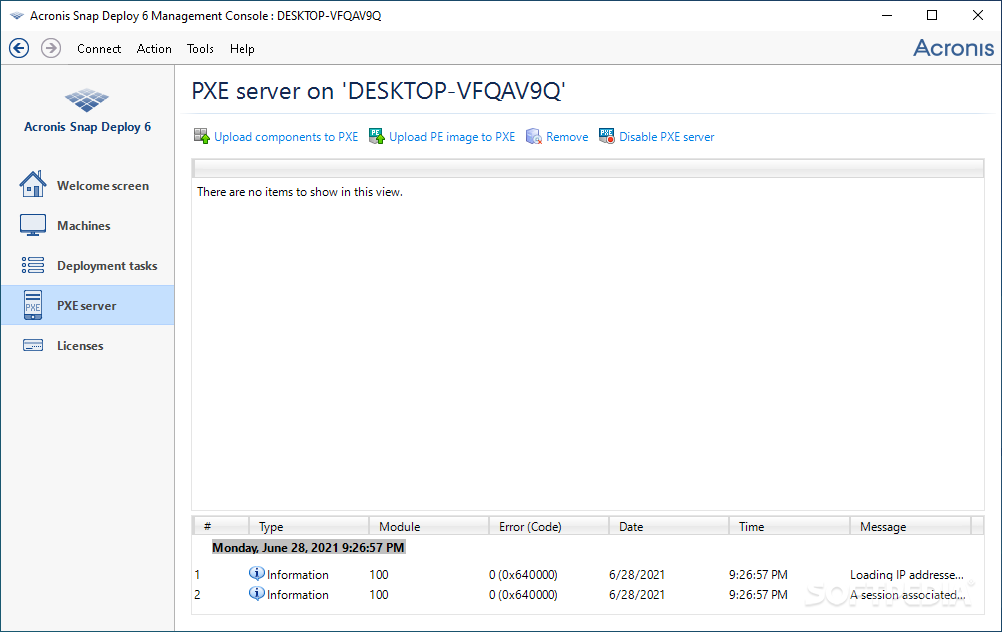Click the Machines monitor icon
Image resolution: width=1002 pixels, height=632 pixels.
click(x=33, y=225)
